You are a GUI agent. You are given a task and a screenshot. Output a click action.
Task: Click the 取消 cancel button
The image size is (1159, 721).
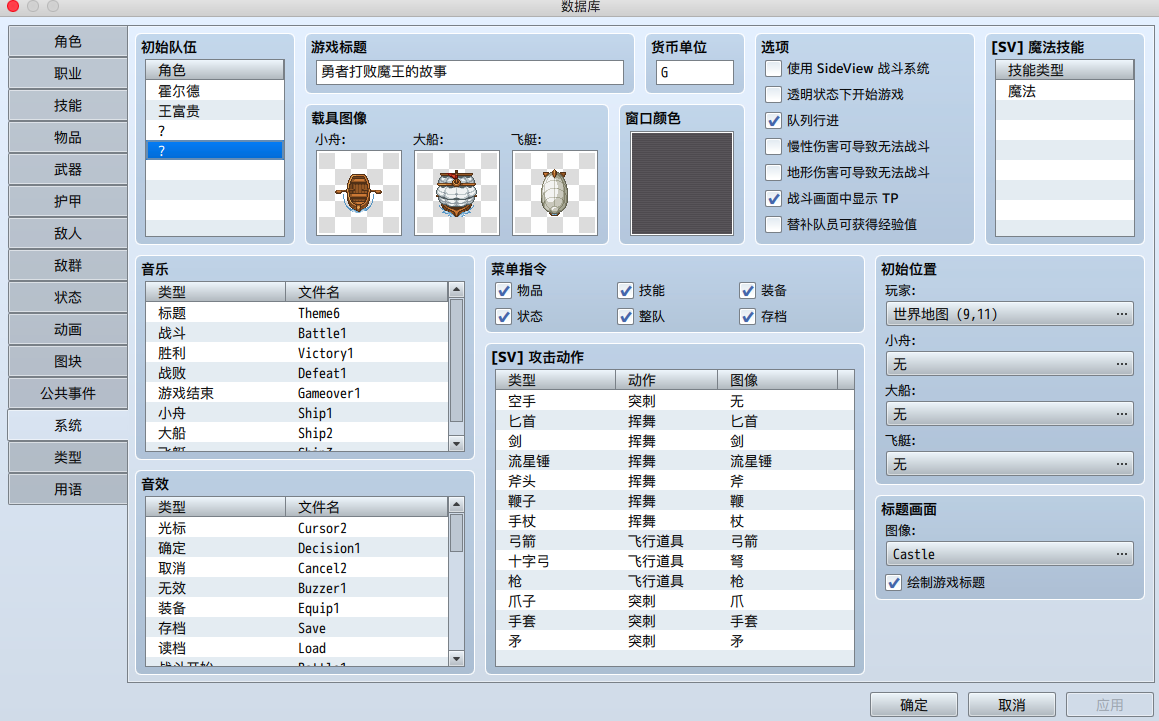pyautogui.click(x=1012, y=704)
